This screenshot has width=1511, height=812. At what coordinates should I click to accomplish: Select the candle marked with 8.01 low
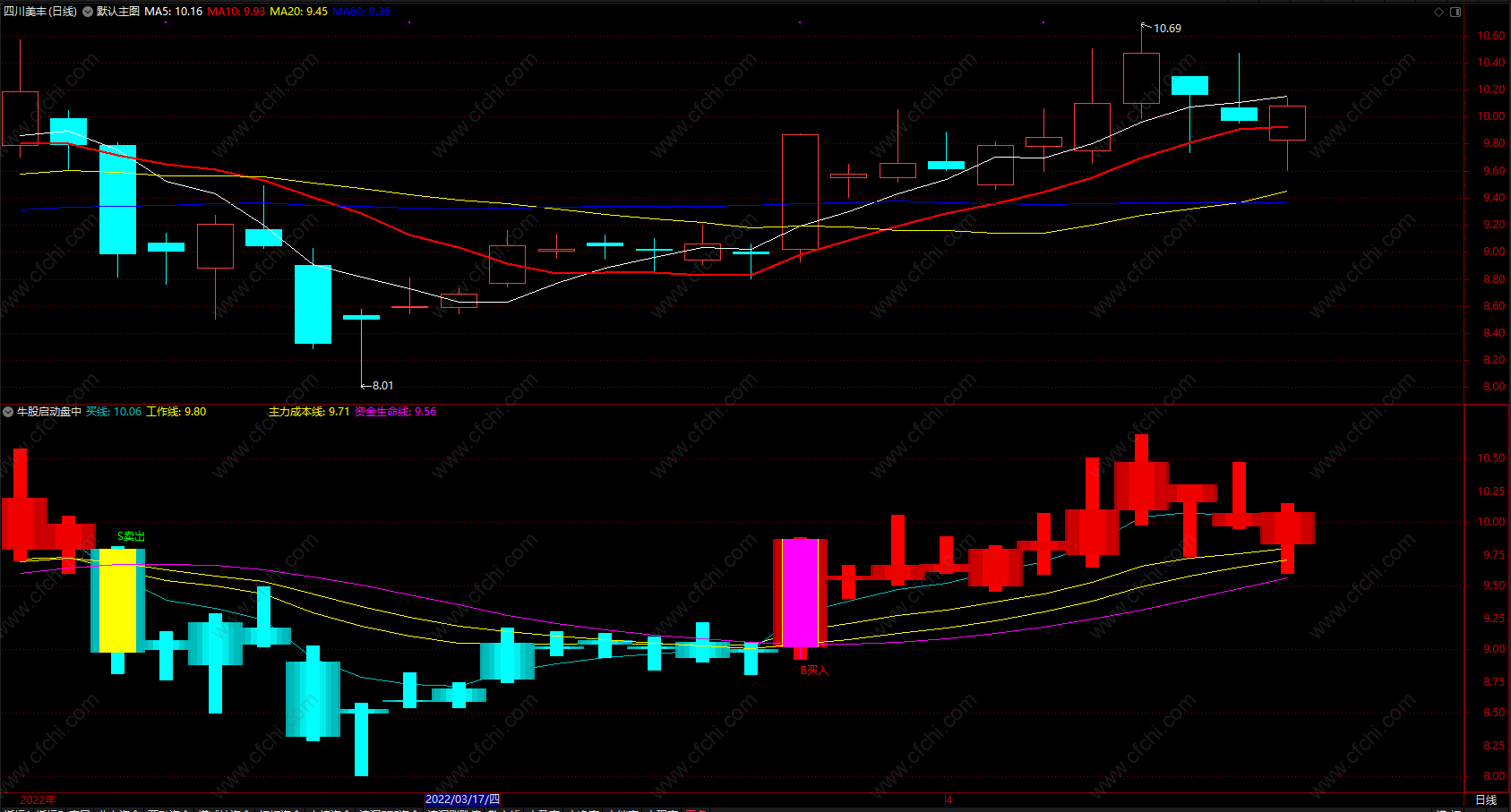pos(362,317)
